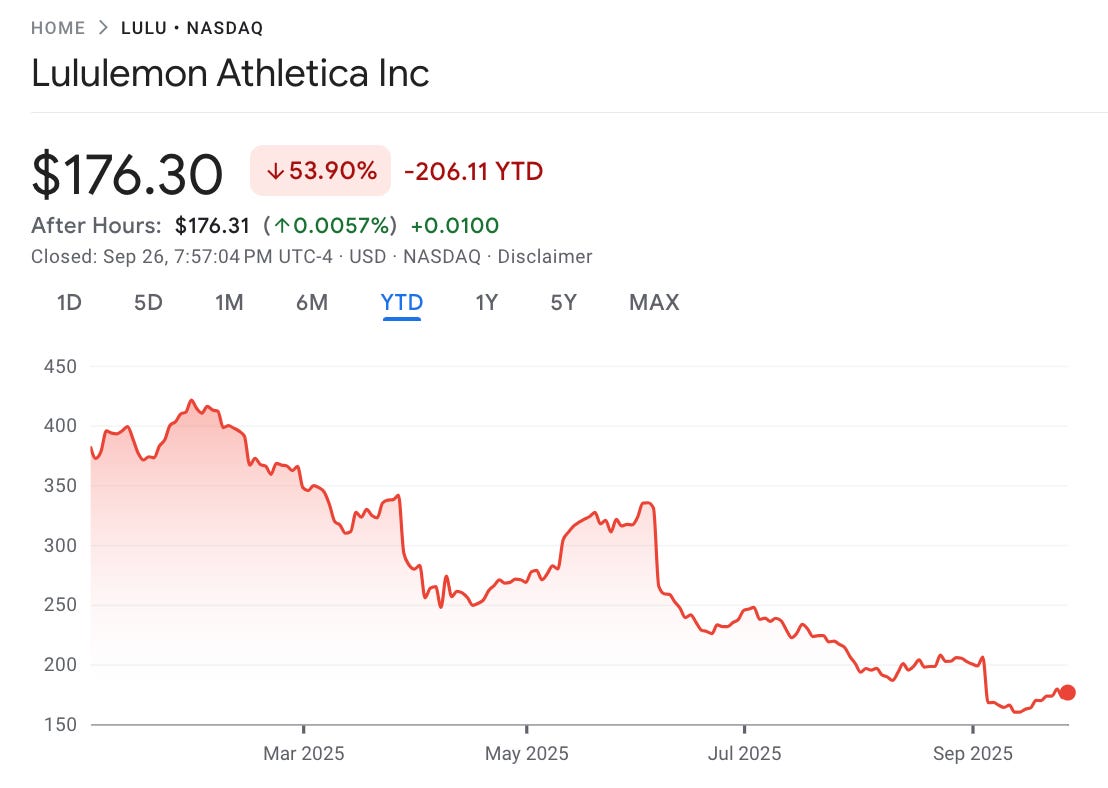This screenshot has height=788, width=1108.
Task: Switch to the MAX time range
Action: pyautogui.click(x=653, y=302)
